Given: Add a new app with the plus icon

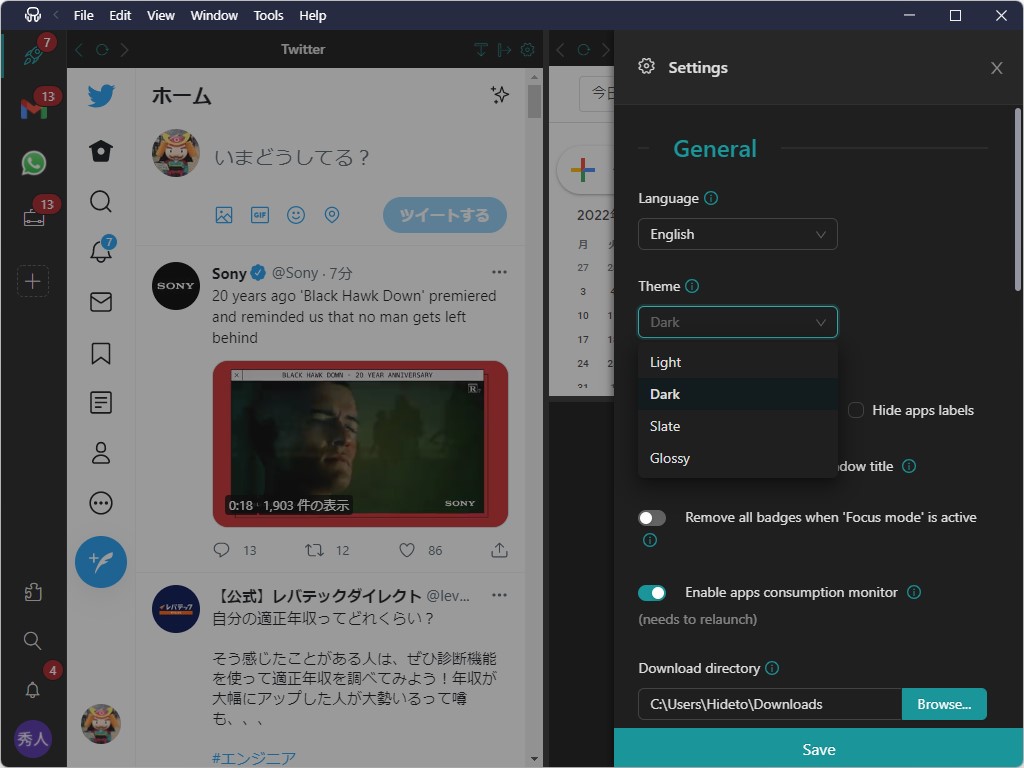Looking at the screenshot, I should (x=33, y=281).
